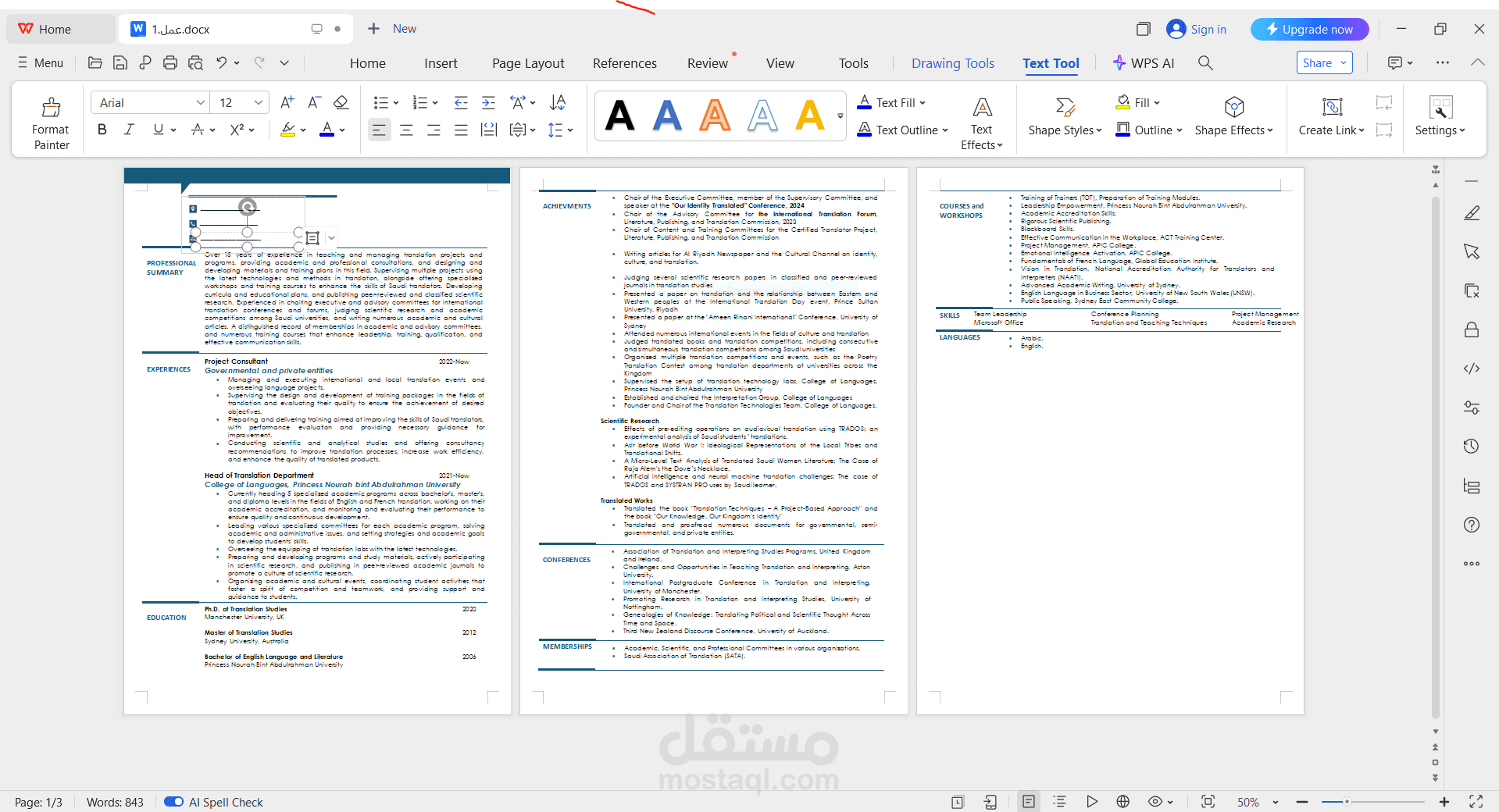
Task: Expand the text styles gallery
Action: 841,116
